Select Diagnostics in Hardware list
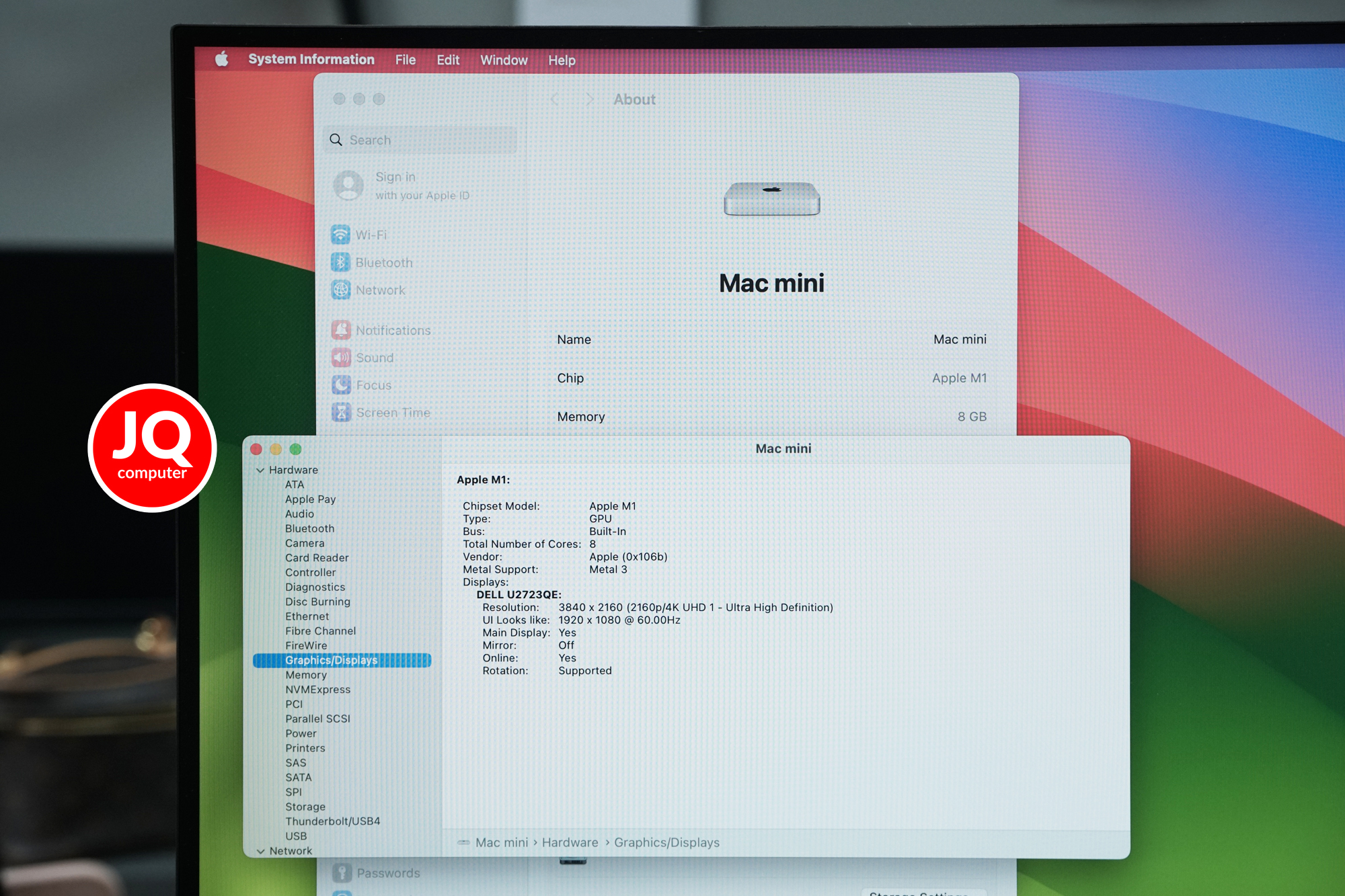The height and width of the screenshot is (896, 1345). click(x=315, y=587)
